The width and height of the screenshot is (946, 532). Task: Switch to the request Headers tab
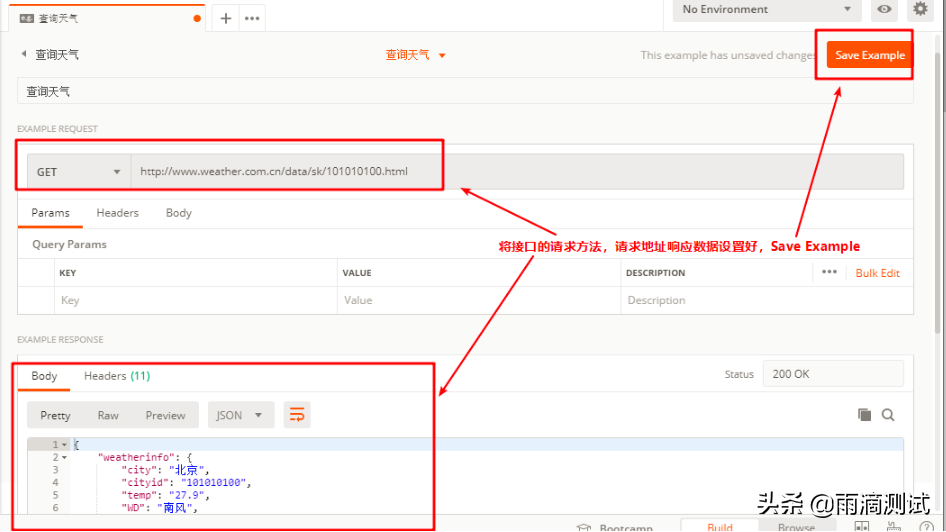coord(117,213)
